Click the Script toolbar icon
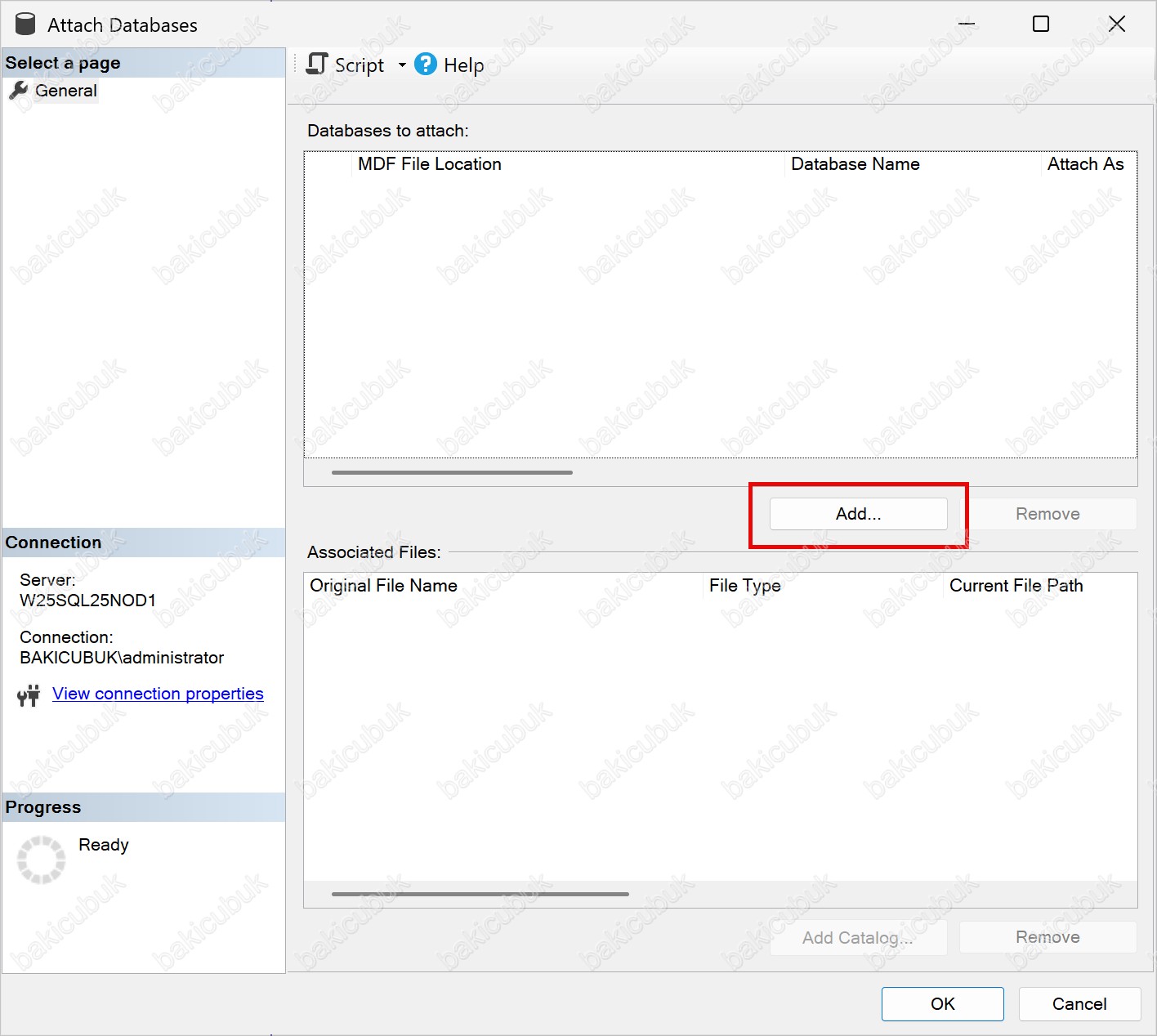The image size is (1157, 1036). point(316,65)
